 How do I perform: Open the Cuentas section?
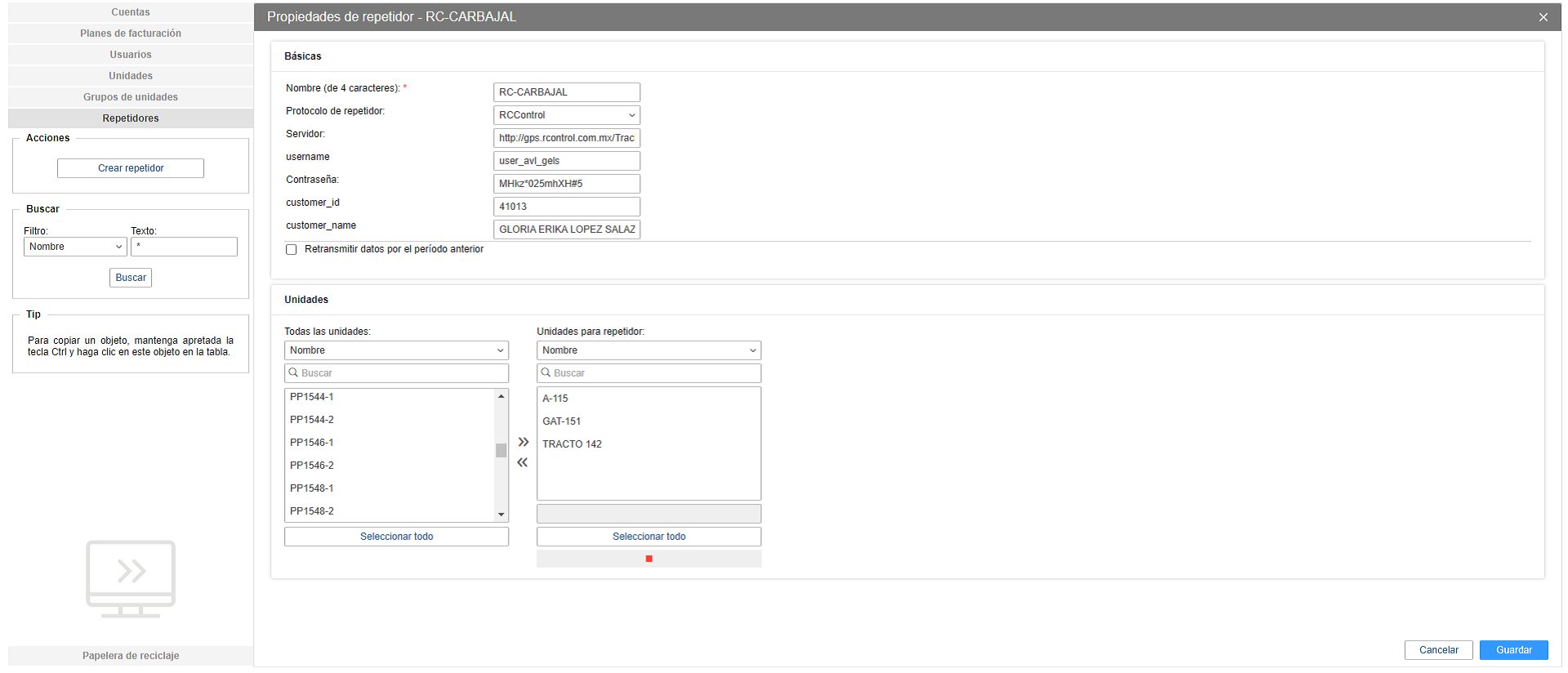[131, 12]
